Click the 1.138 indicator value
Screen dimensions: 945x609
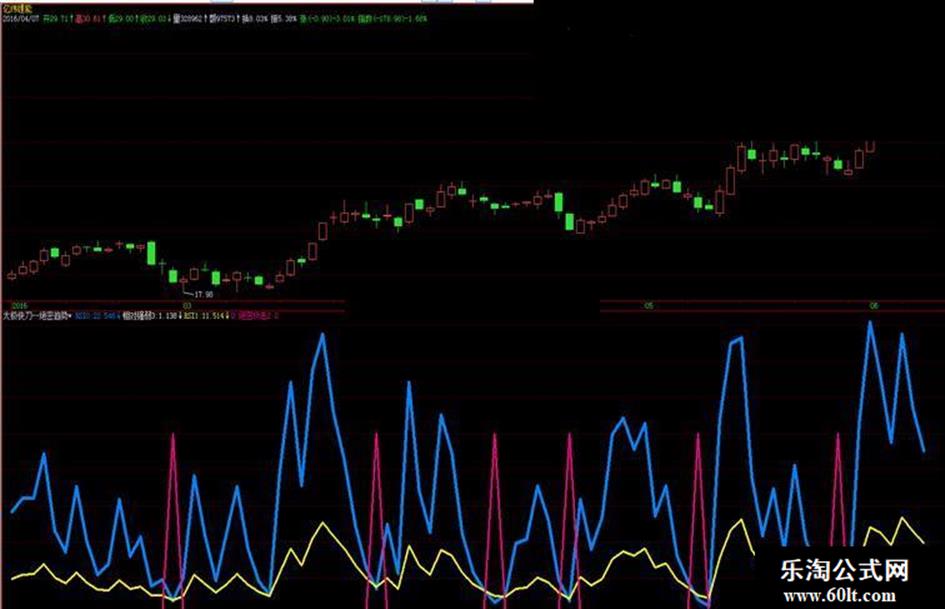pyautogui.click(x=166, y=316)
